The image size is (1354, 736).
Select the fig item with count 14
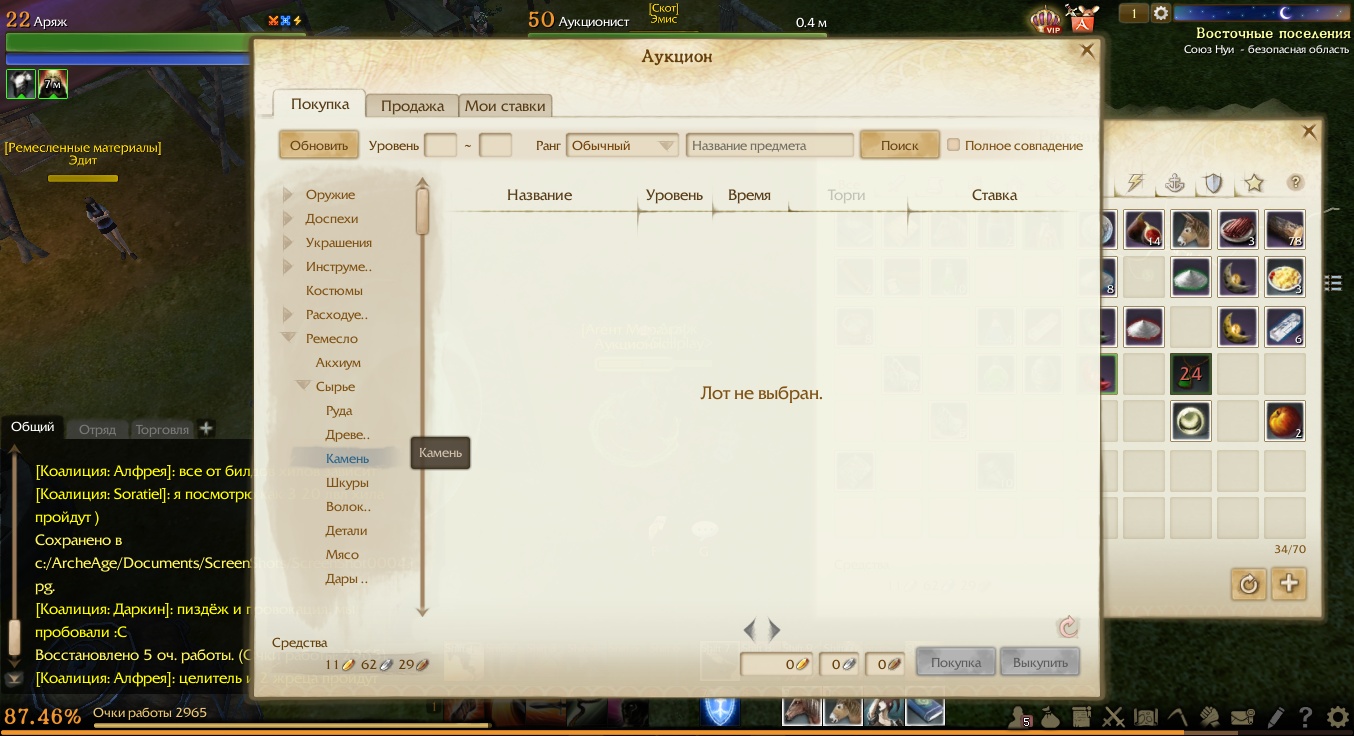[1143, 229]
